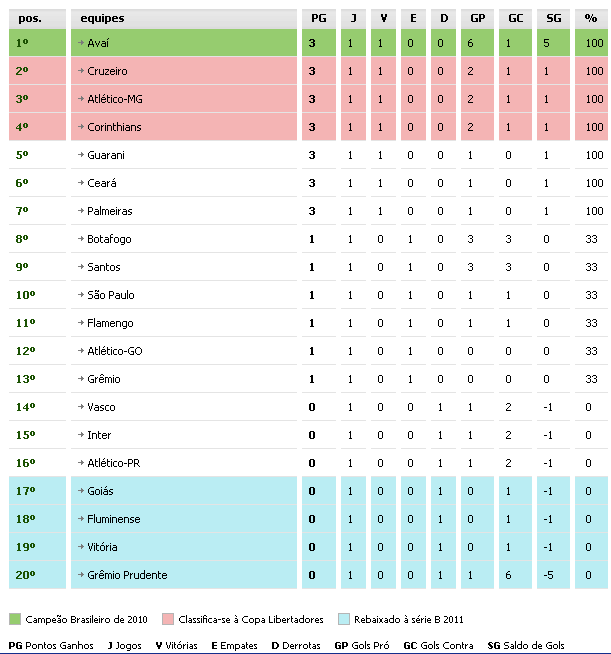Click the arrow icon next to Flamengo
This screenshot has height=654, width=611.
coord(80,323)
